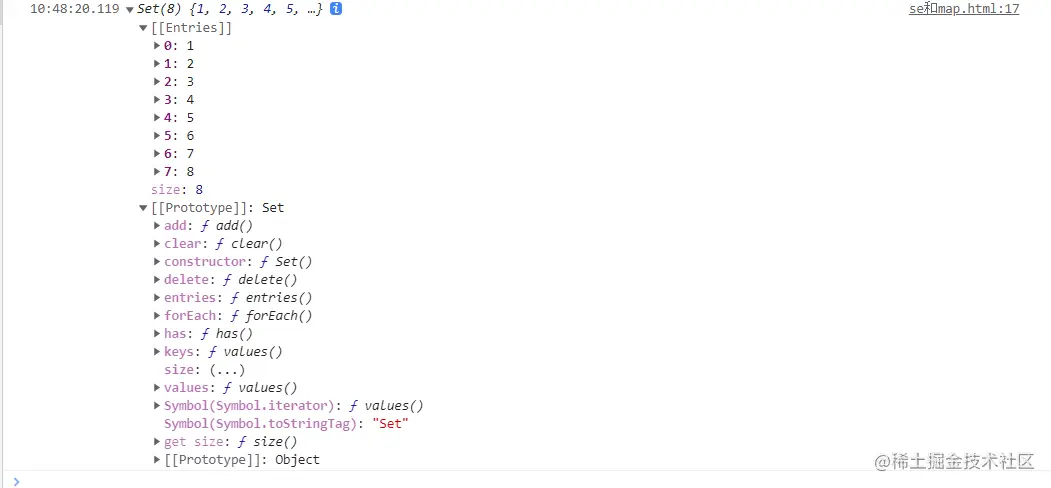
Task: Expand entry 0: 1
Action: (x=158, y=46)
